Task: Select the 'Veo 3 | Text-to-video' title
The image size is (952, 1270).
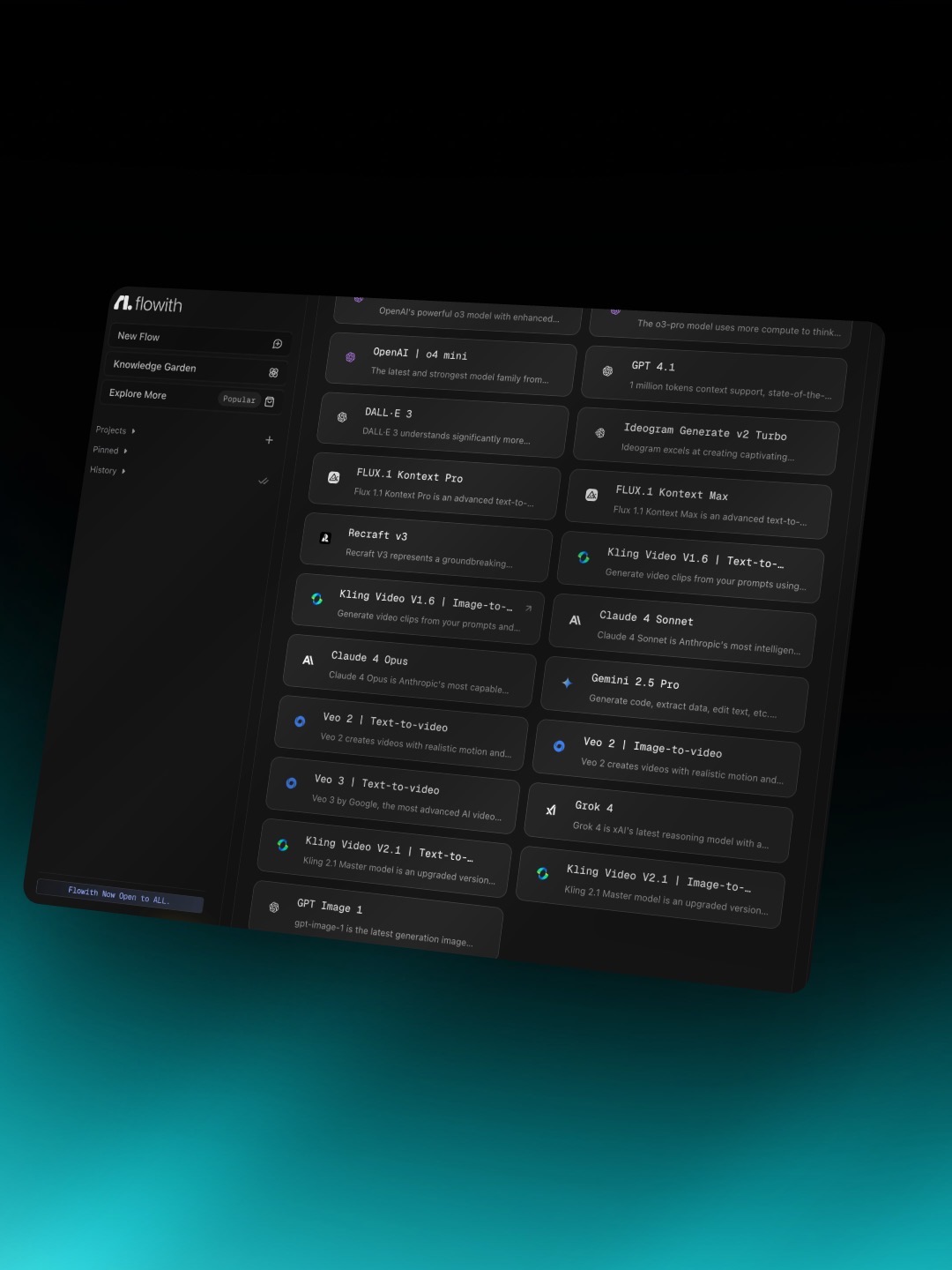Action: click(376, 784)
